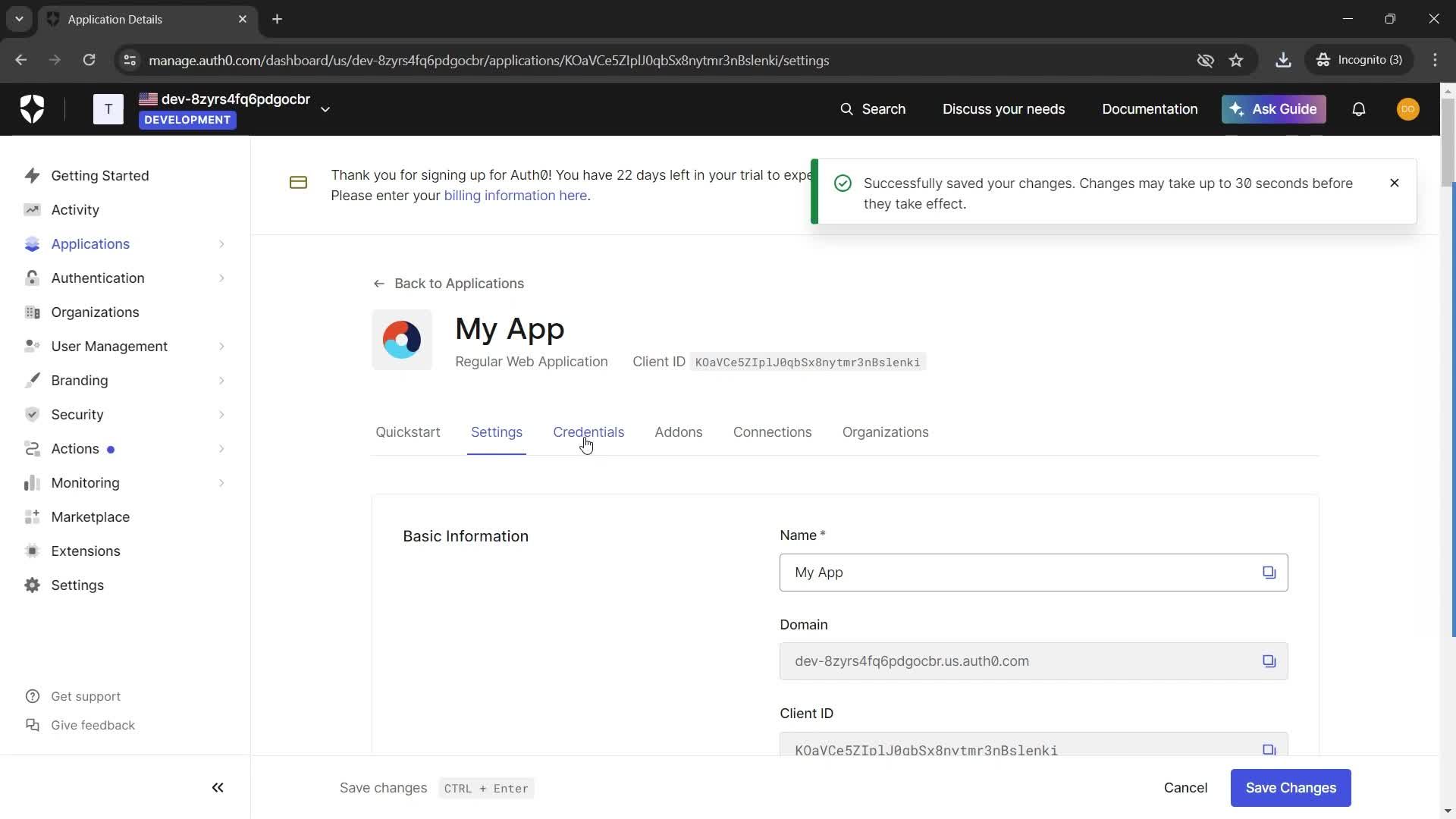The image size is (1456, 819).
Task: Open the Credentials tab
Action: (588, 432)
